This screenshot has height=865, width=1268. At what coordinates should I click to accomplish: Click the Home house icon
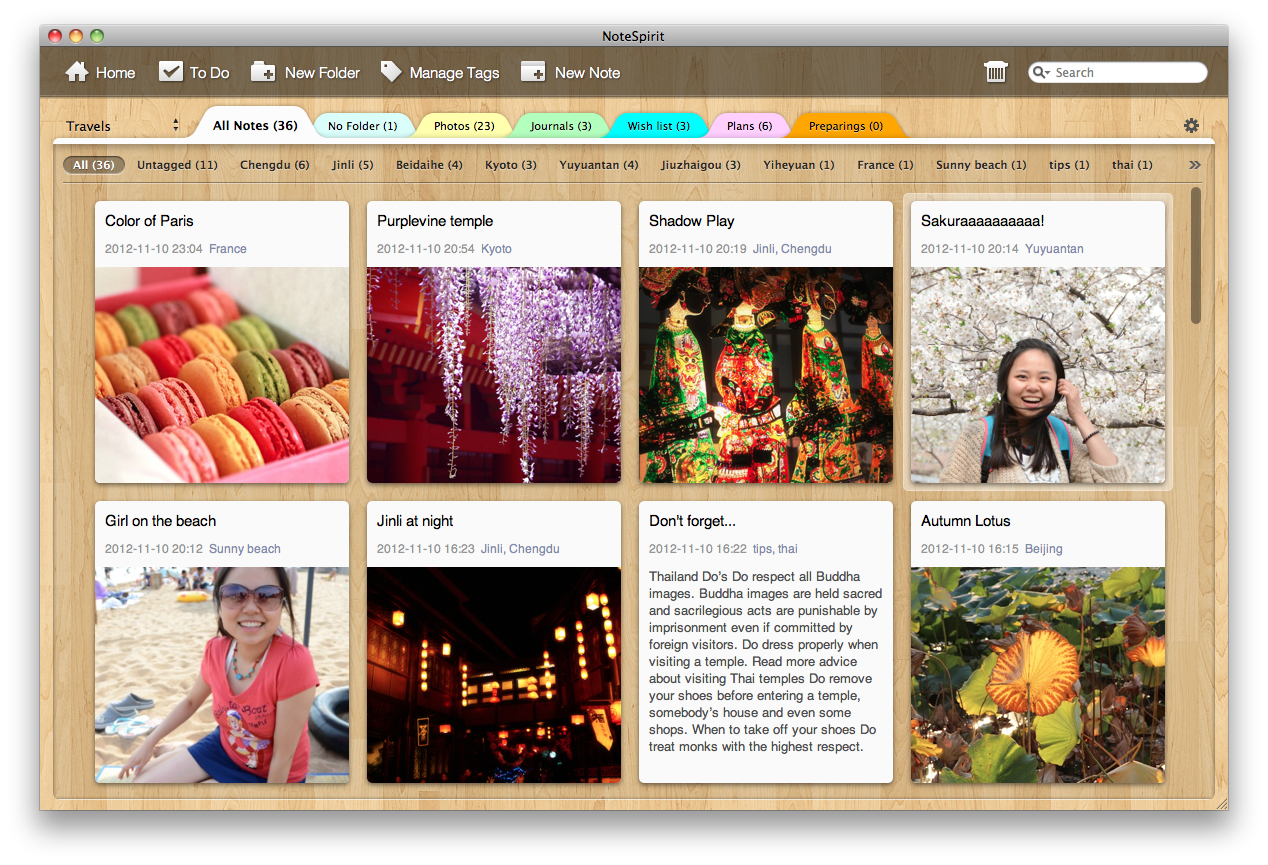77,72
